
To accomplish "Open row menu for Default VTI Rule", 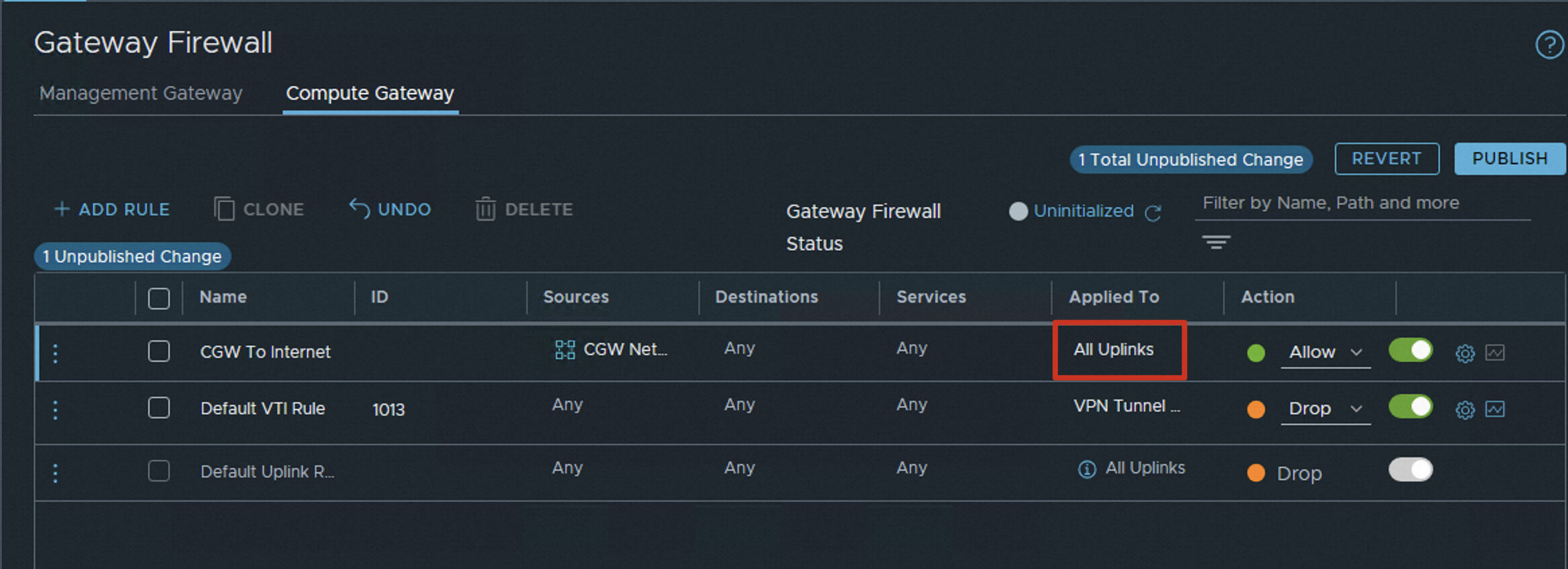I will (x=56, y=410).
